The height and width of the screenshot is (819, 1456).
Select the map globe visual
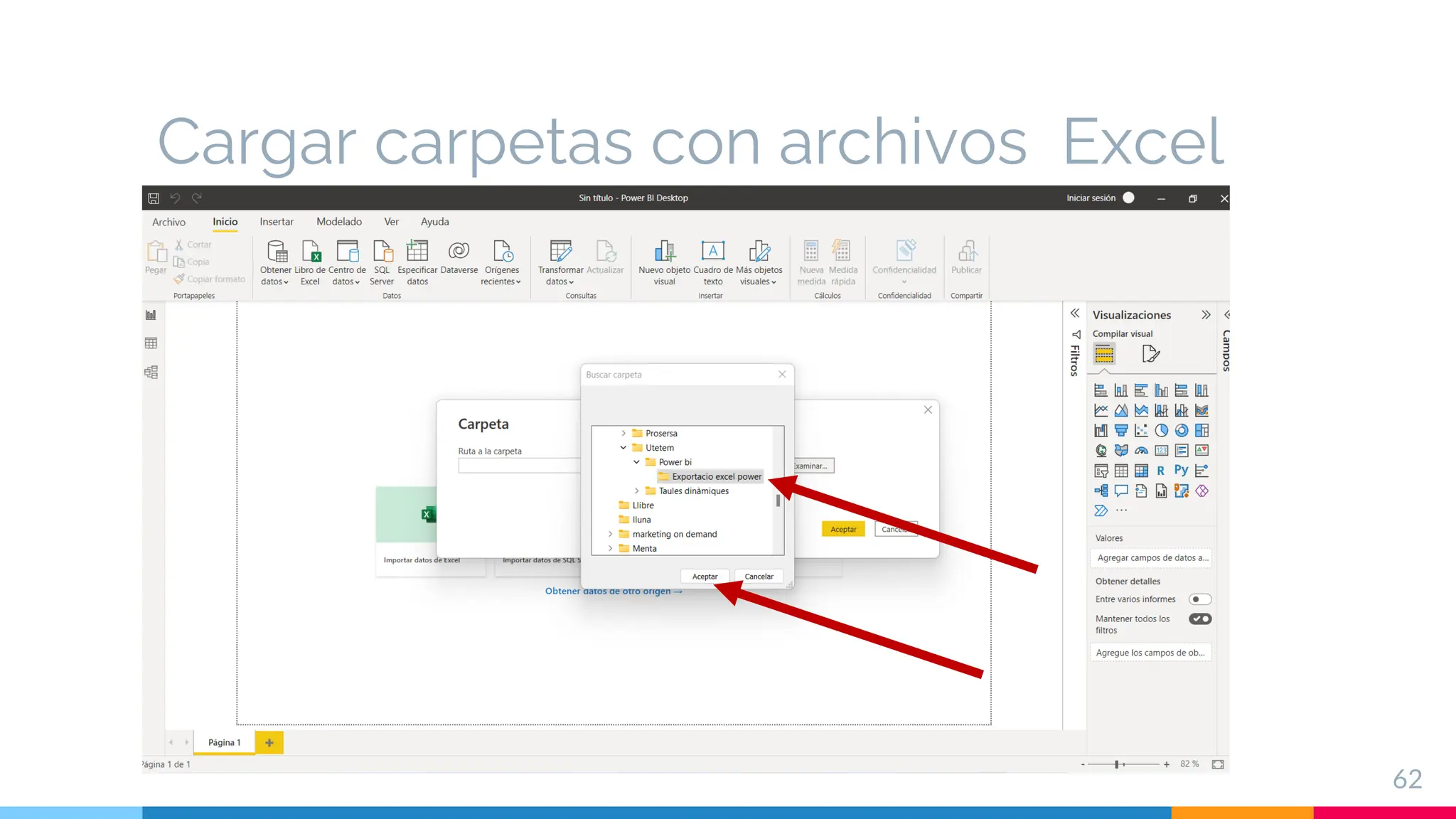(x=1101, y=450)
